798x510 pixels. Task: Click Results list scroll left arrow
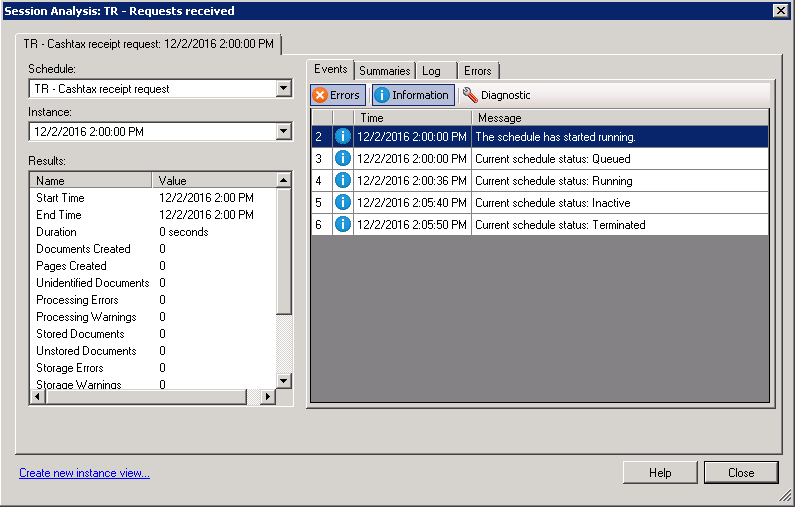coord(38,396)
